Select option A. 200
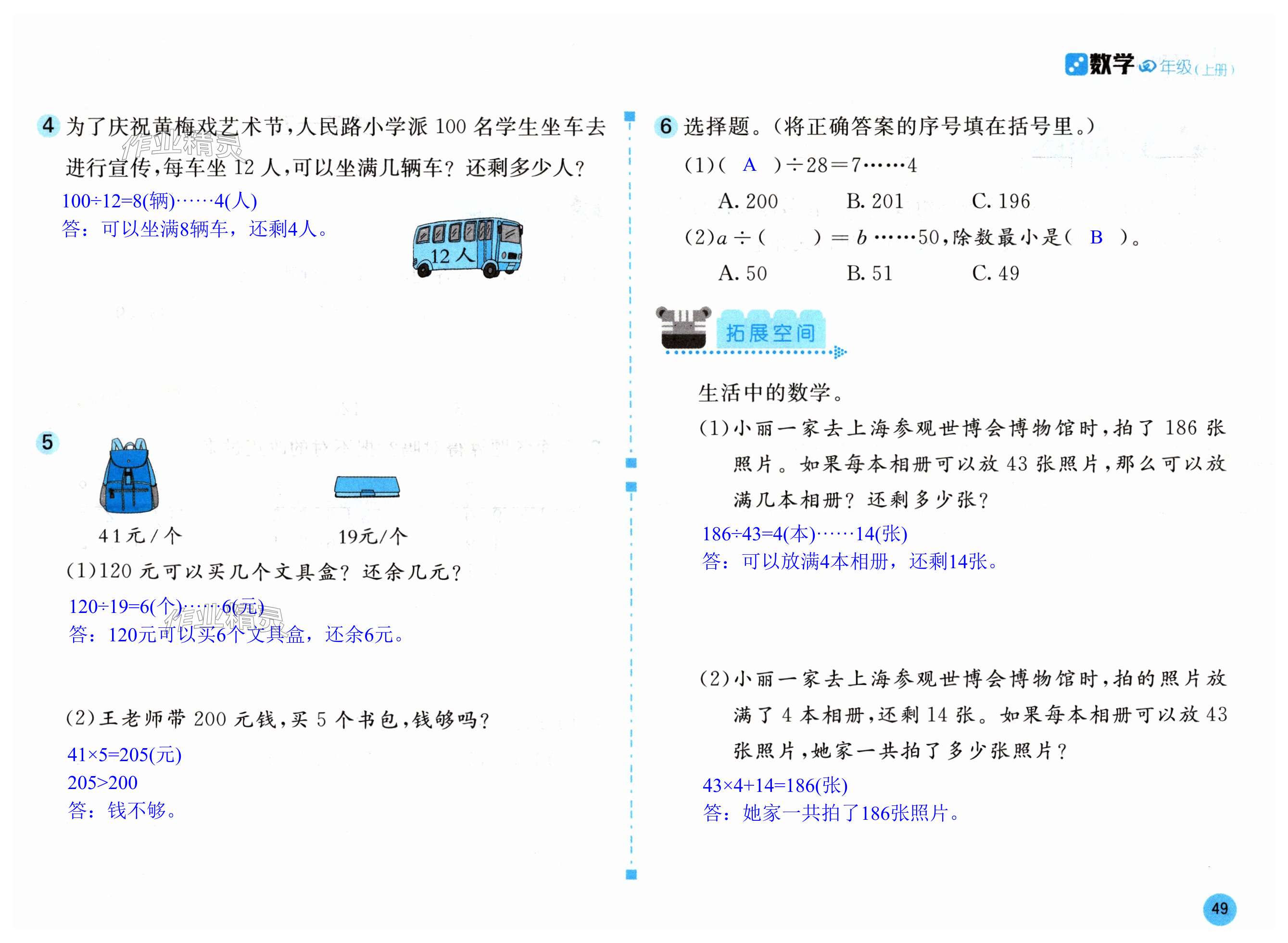Screen dimensions: 1288x943 [747, 201]
